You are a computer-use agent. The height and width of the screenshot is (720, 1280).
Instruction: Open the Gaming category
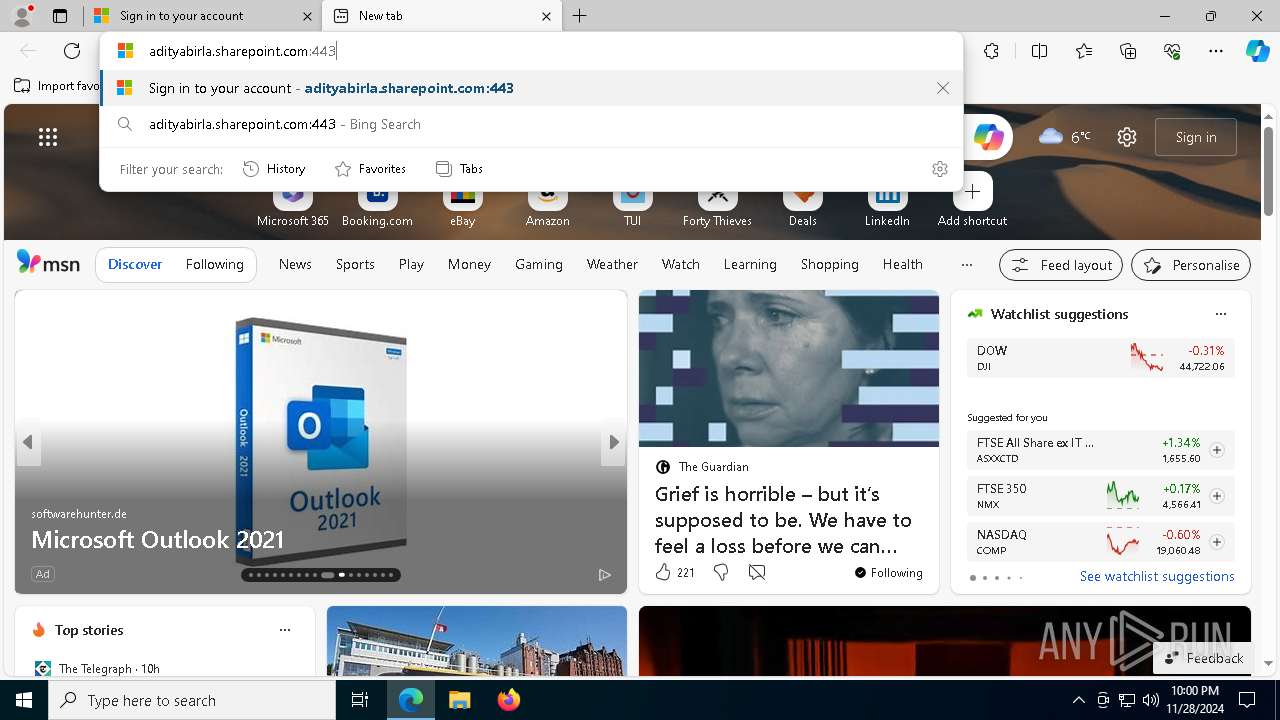pyautogui.click(x=538, y=264)
